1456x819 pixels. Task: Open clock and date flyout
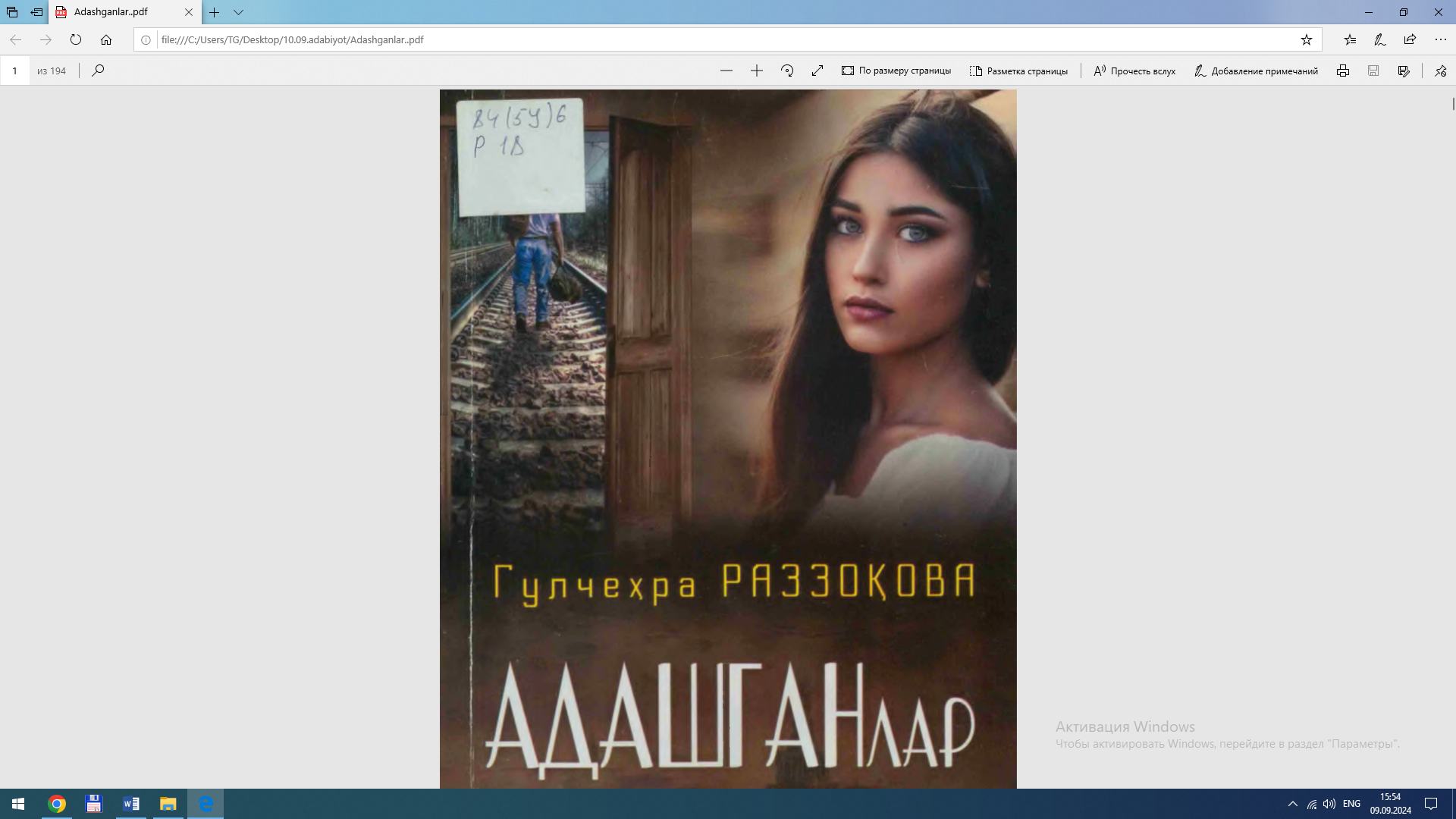(1390, 804)
